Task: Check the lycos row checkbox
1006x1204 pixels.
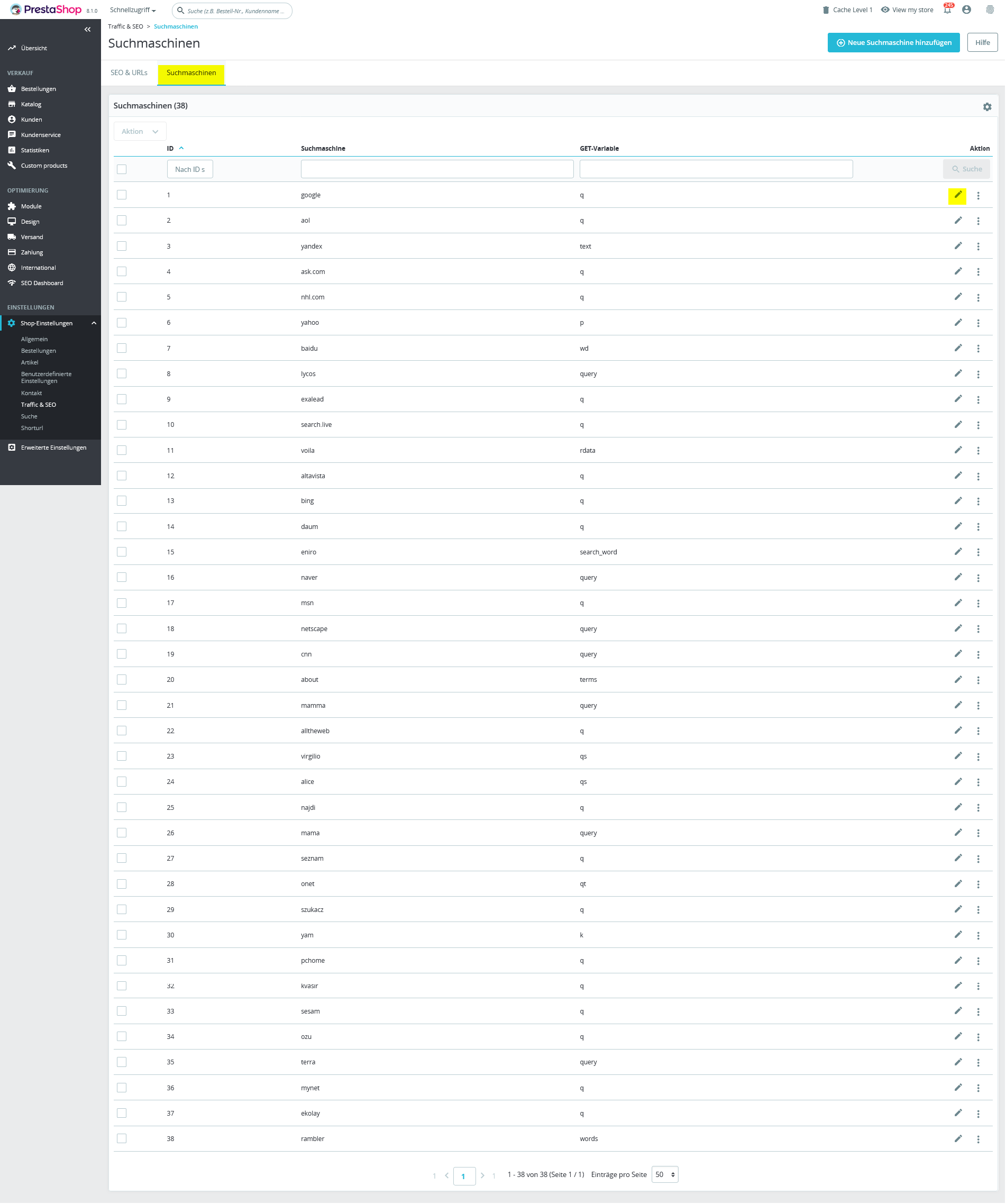Action: coord(122,374)
